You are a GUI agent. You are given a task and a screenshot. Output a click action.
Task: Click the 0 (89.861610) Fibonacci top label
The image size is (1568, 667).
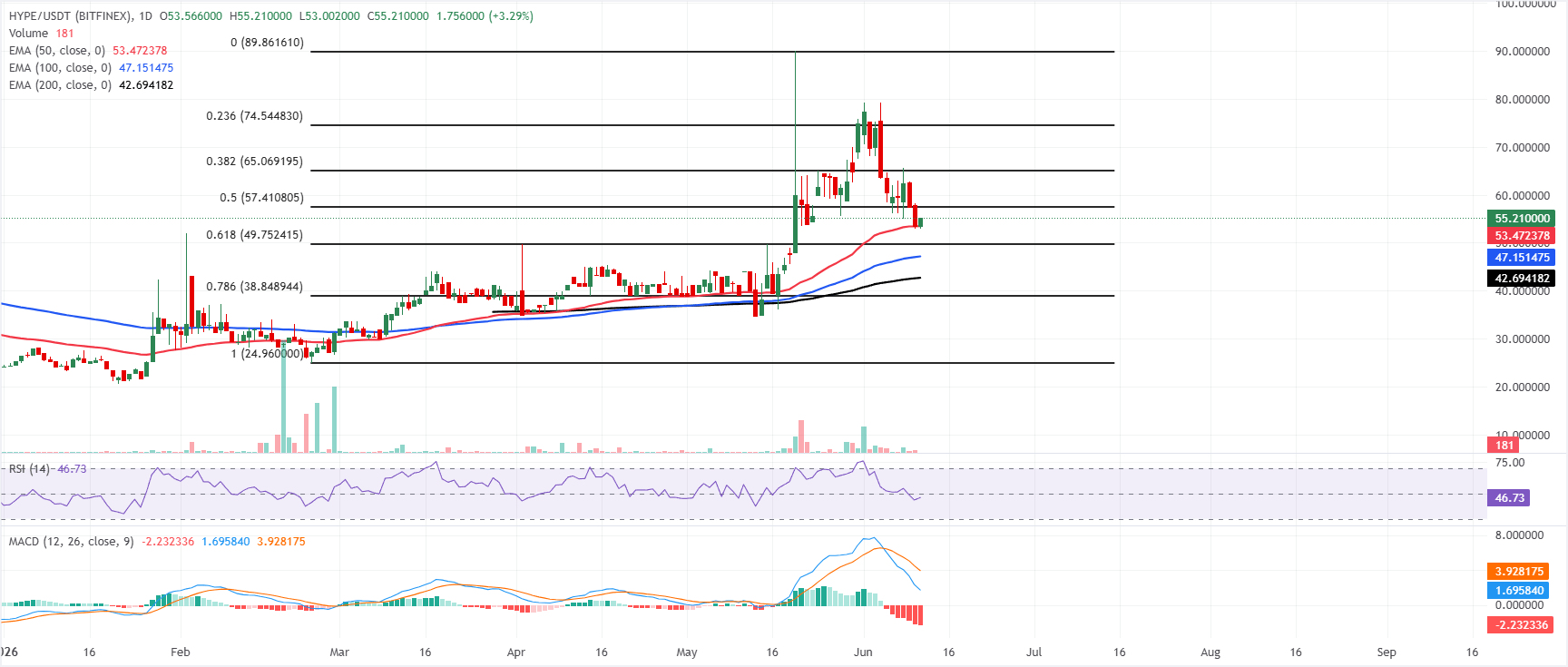[x=268, y=43]
